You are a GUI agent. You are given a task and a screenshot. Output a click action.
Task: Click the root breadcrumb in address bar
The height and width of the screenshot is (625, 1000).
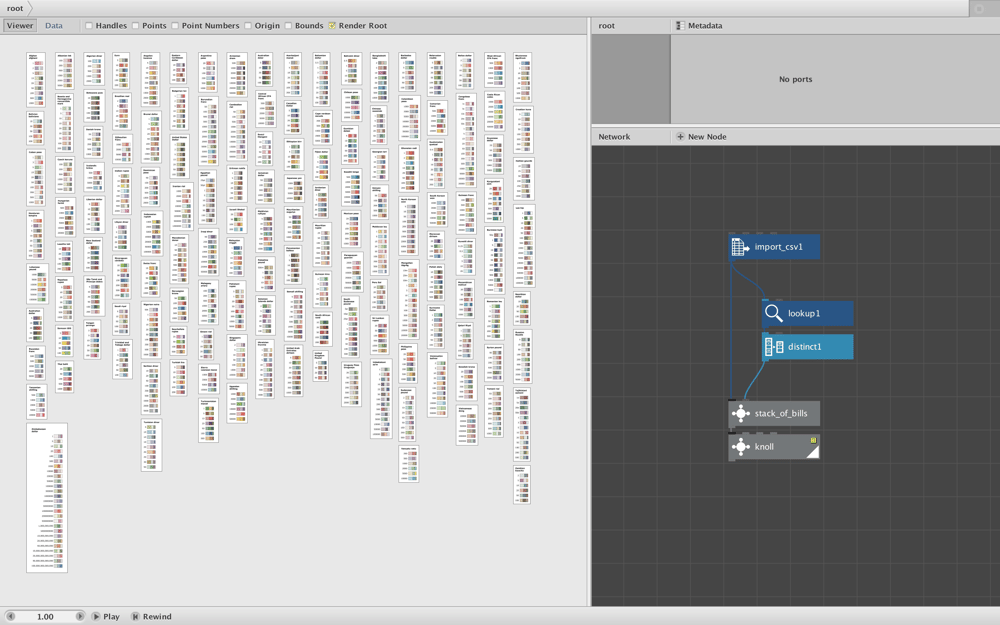(x=15, y=8)
